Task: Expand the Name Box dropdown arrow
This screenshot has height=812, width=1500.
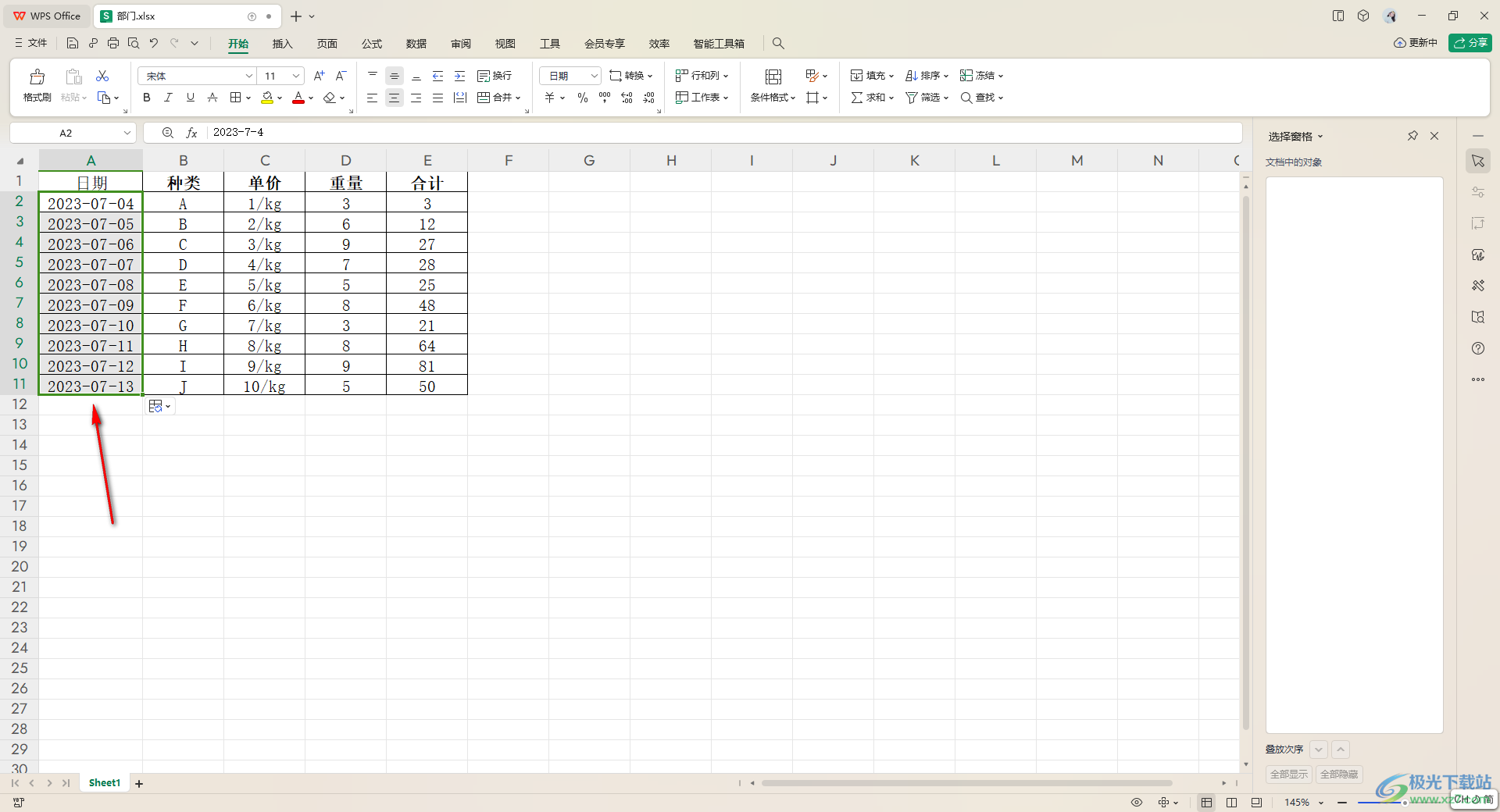Action: [x=127, y=133]
